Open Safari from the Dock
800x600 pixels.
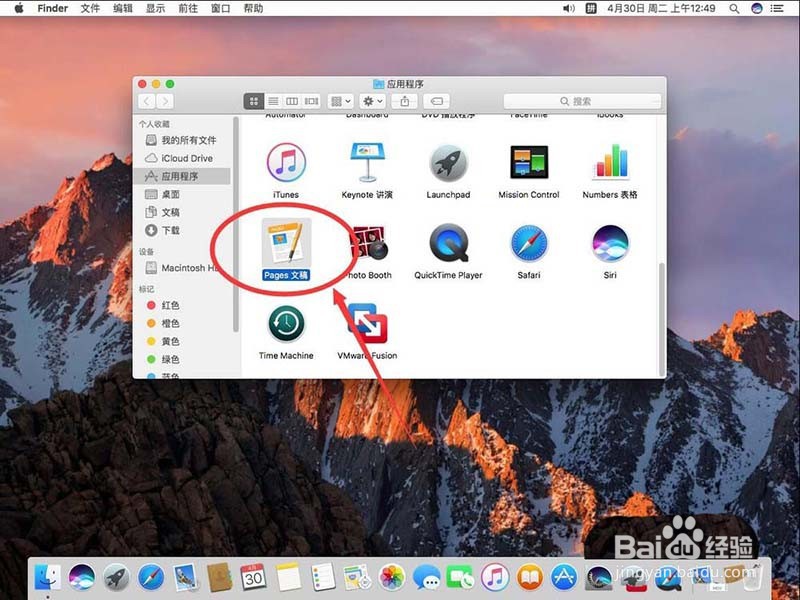point(151,578)
